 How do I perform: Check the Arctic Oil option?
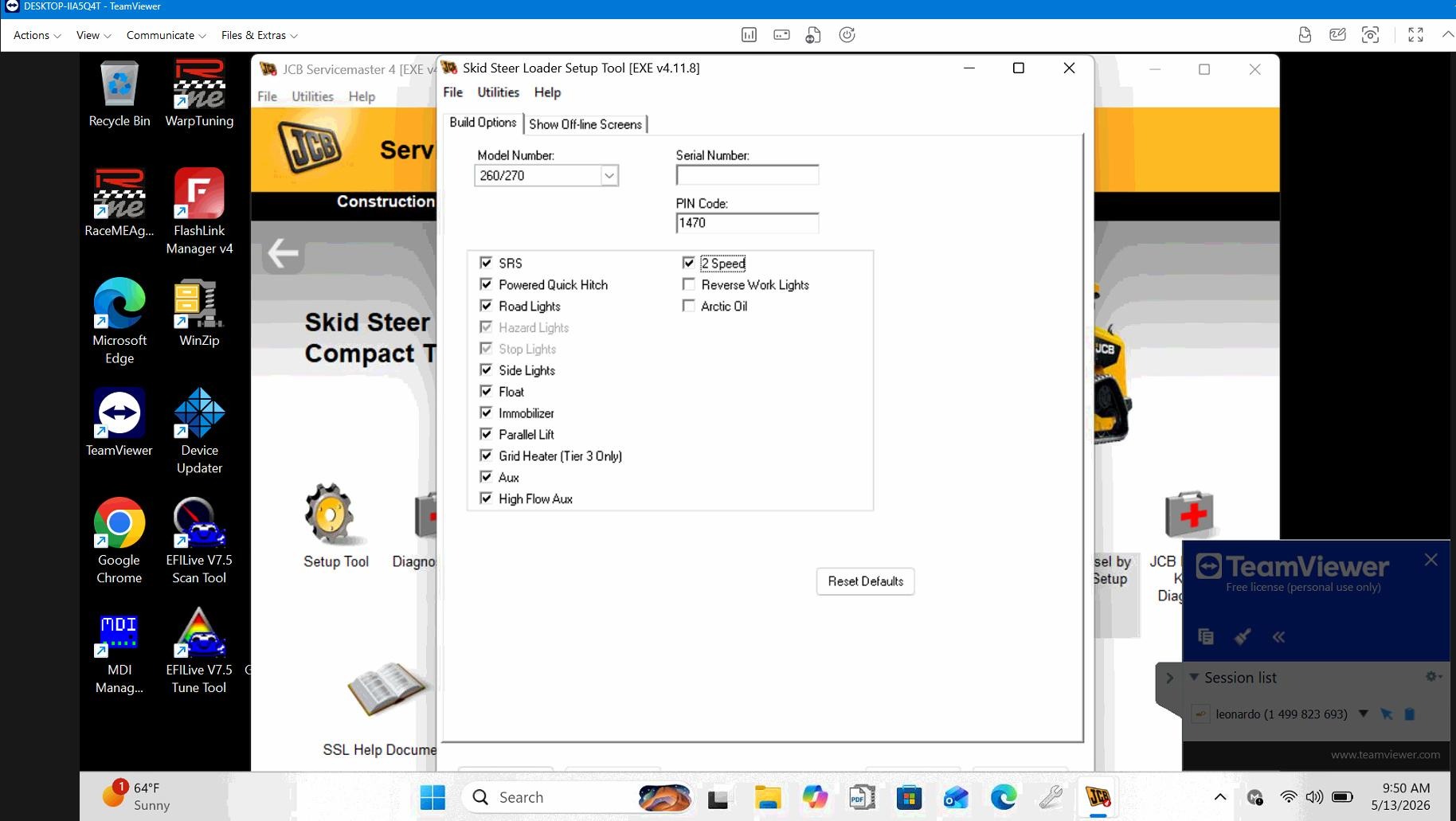click(688, 306)
